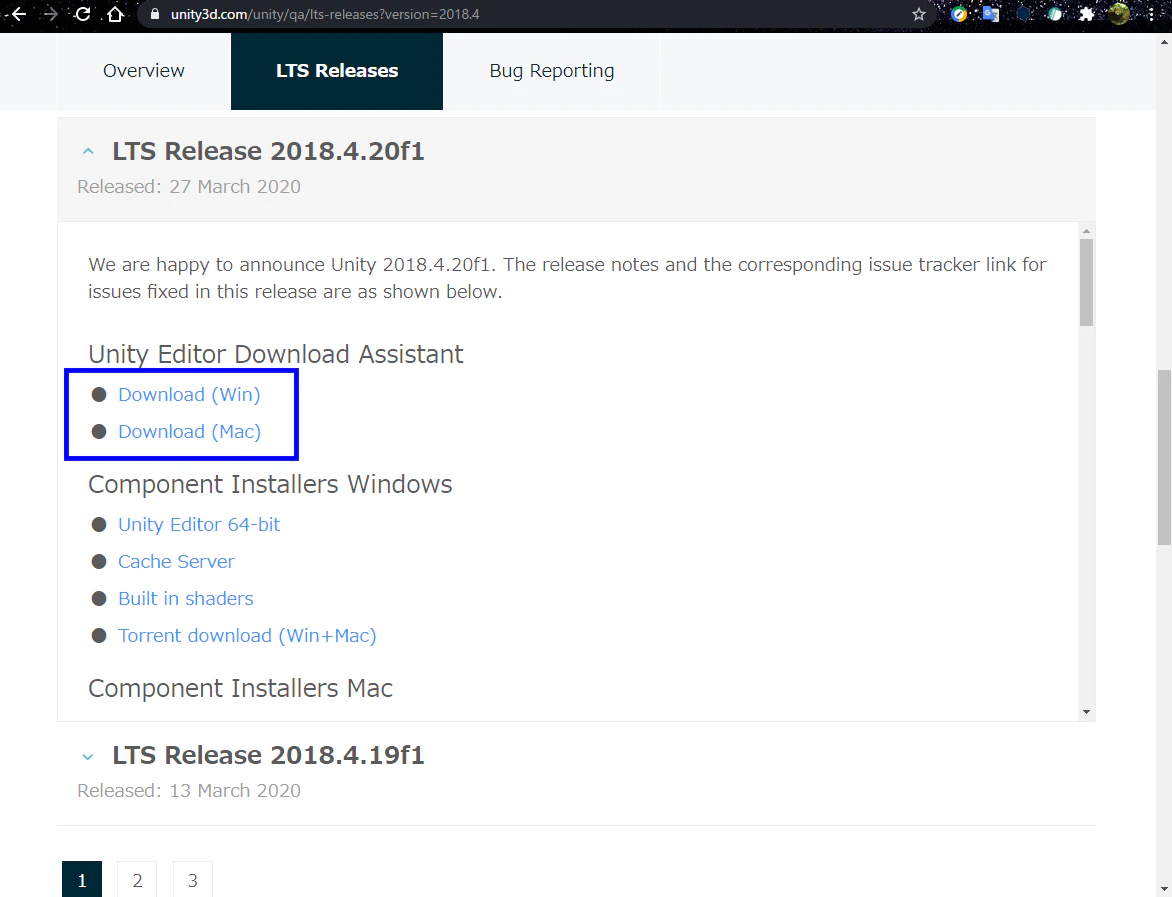Open the browser home page
1172x897 pixels.
click(115, 13)
